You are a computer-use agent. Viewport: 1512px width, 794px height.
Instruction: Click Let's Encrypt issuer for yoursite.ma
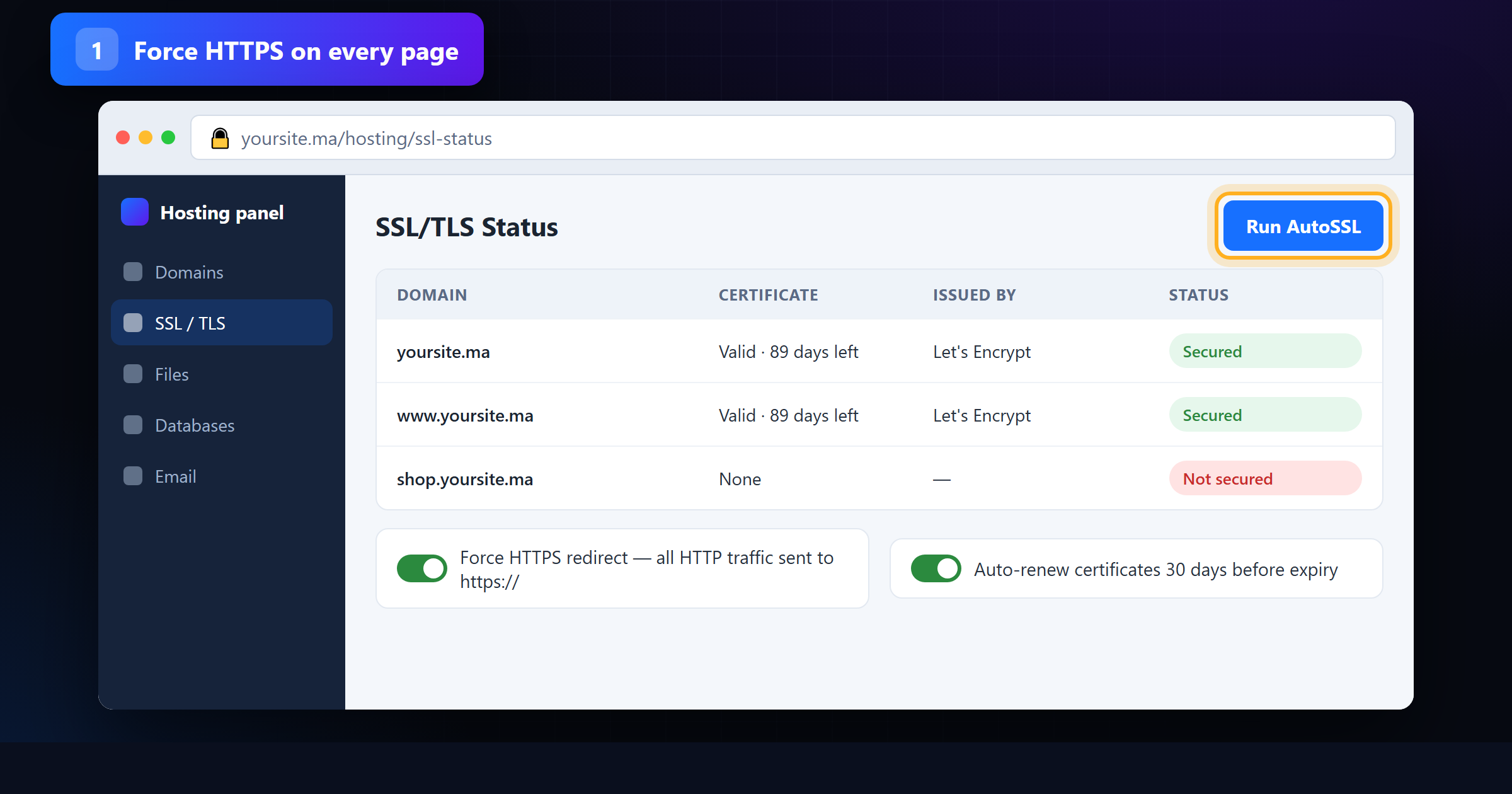982,352
